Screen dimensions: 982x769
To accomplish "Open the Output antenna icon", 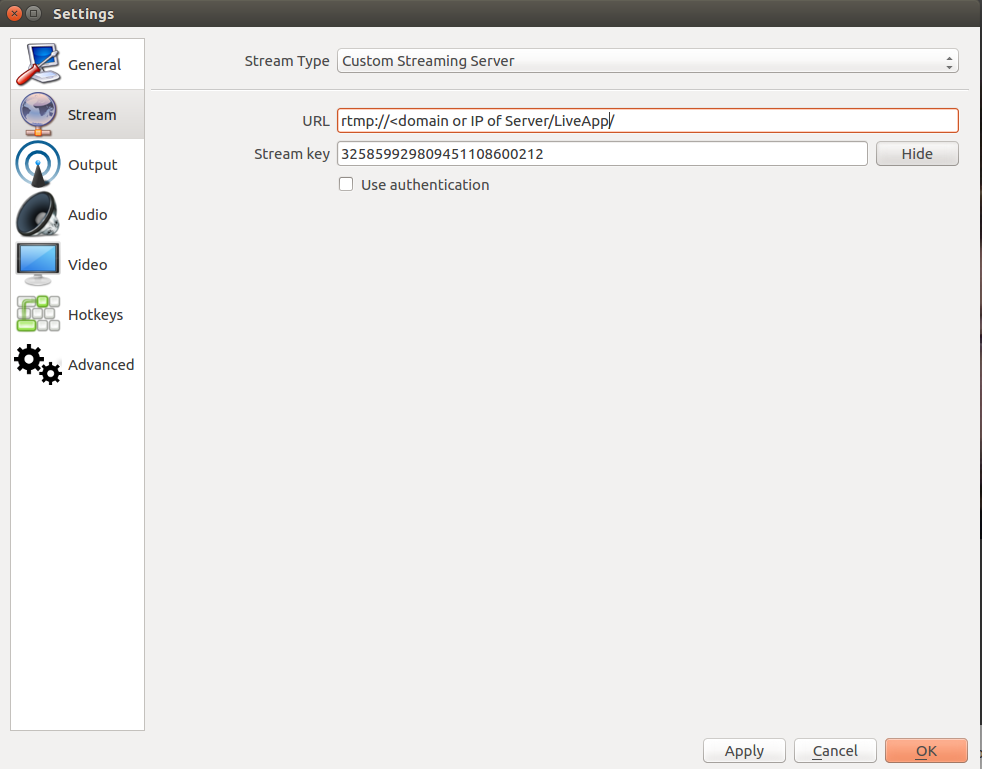I will [x=38, y=164].
